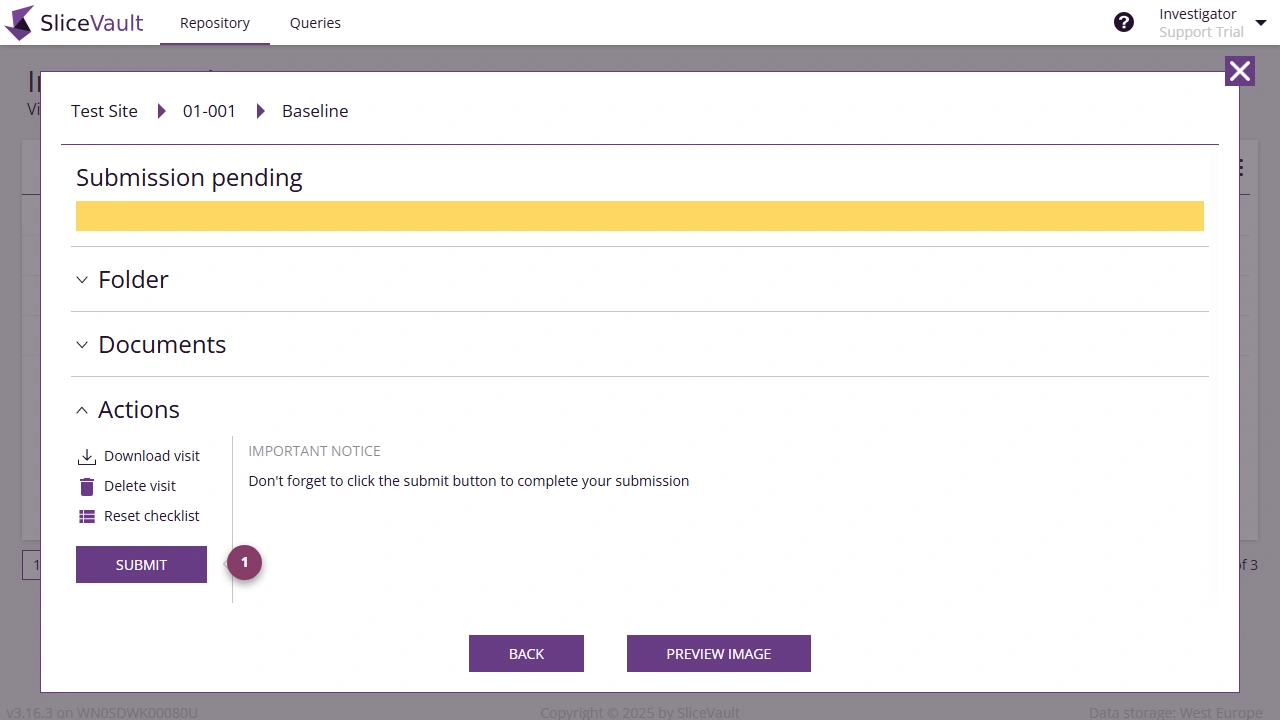
Task: Click the Download visit icon
Action: coord(88,456)
